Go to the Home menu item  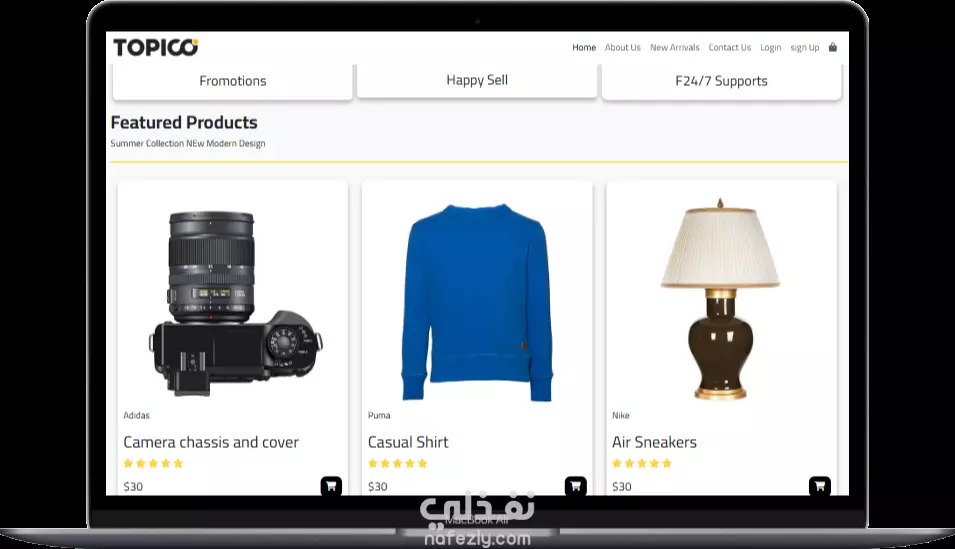pos(583,48)
